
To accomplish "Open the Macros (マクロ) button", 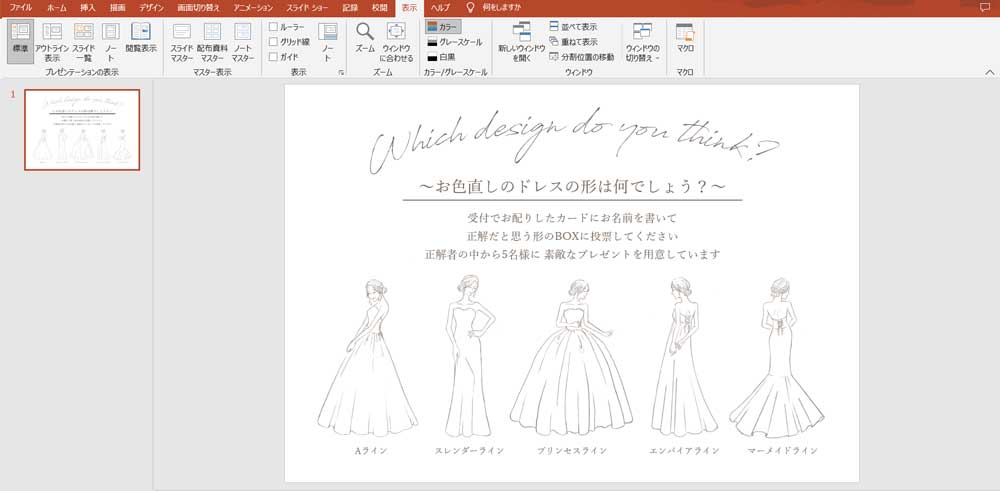I will point(685,40).
